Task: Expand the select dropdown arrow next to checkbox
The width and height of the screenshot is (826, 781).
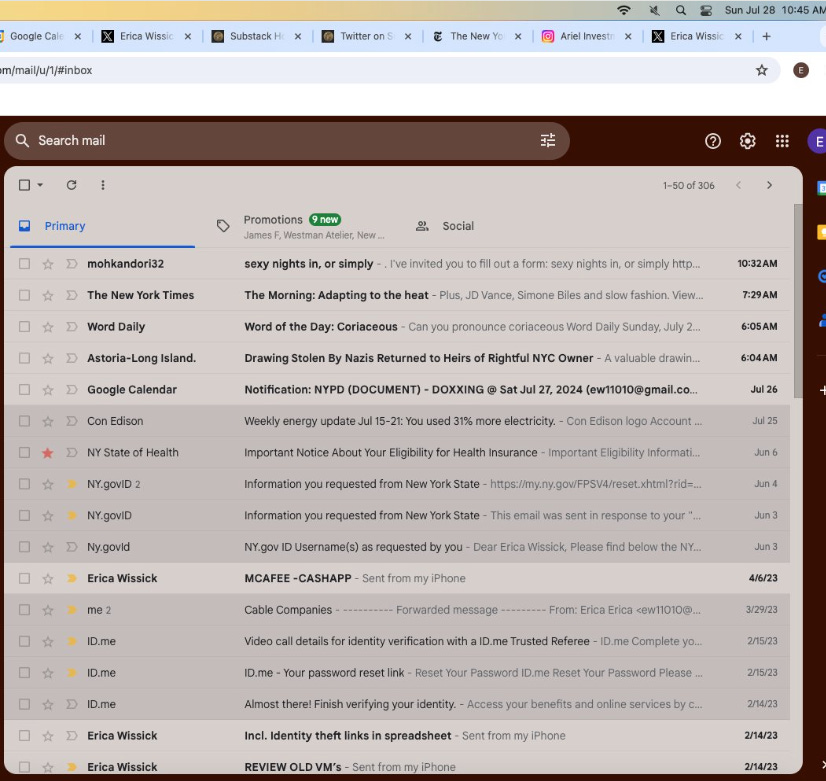Action: 40,185
